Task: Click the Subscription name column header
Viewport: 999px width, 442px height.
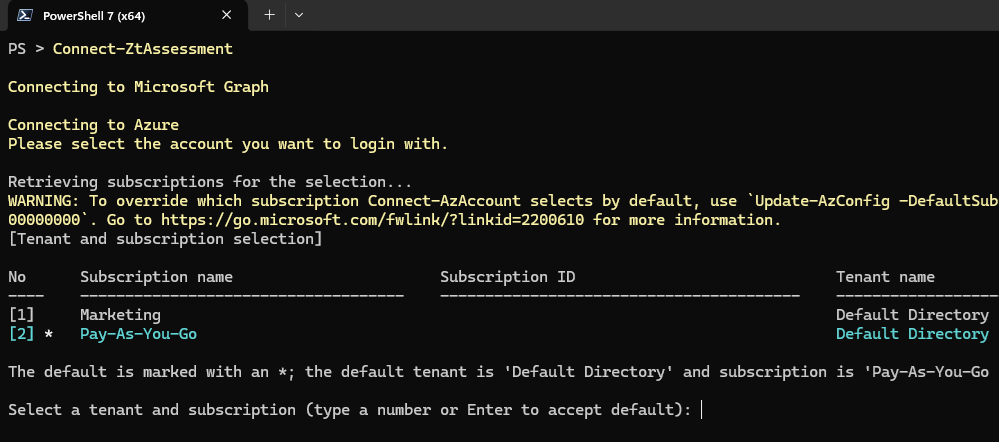Action: [156, 276]
